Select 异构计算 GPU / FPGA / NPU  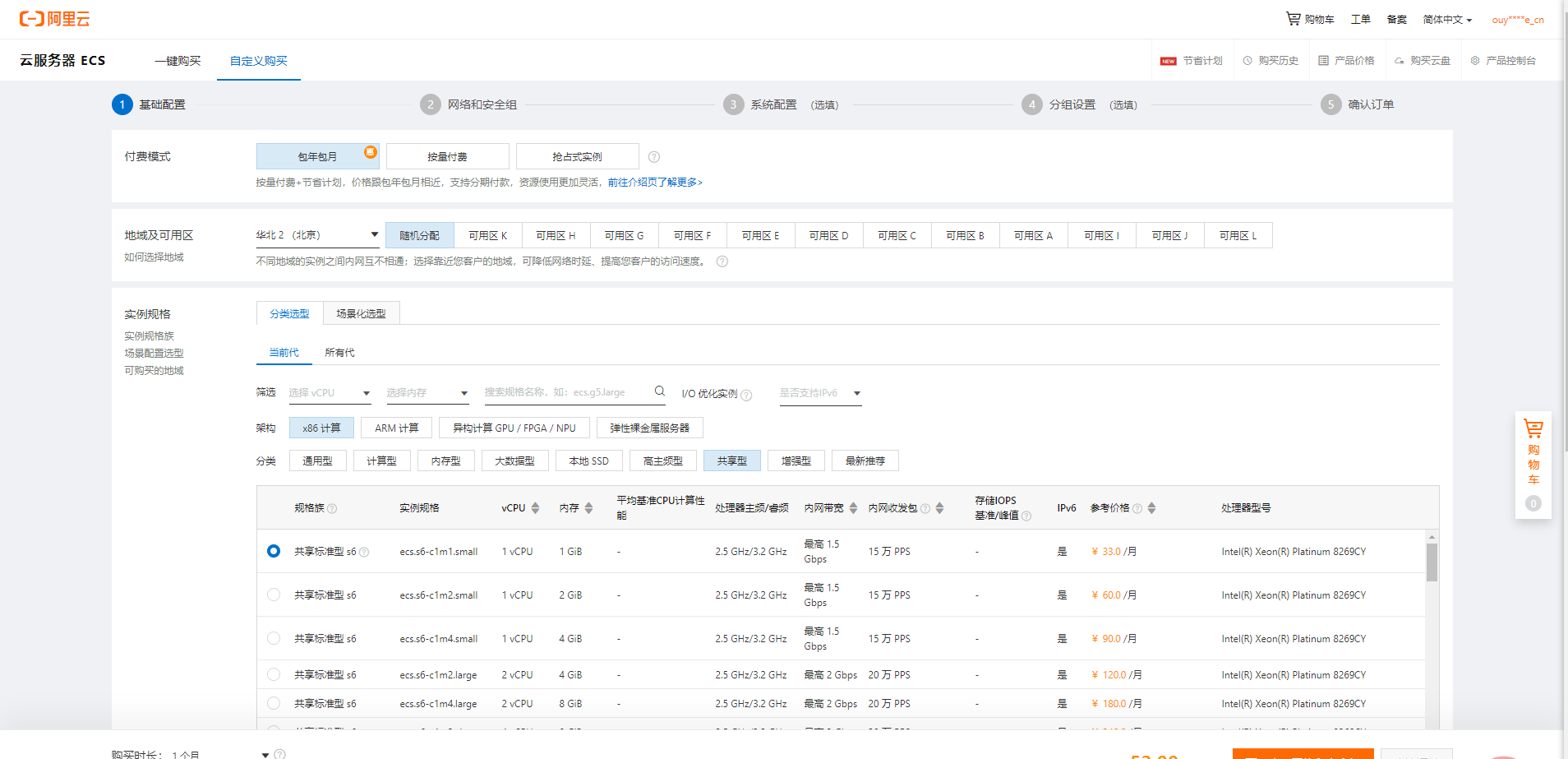514,428
